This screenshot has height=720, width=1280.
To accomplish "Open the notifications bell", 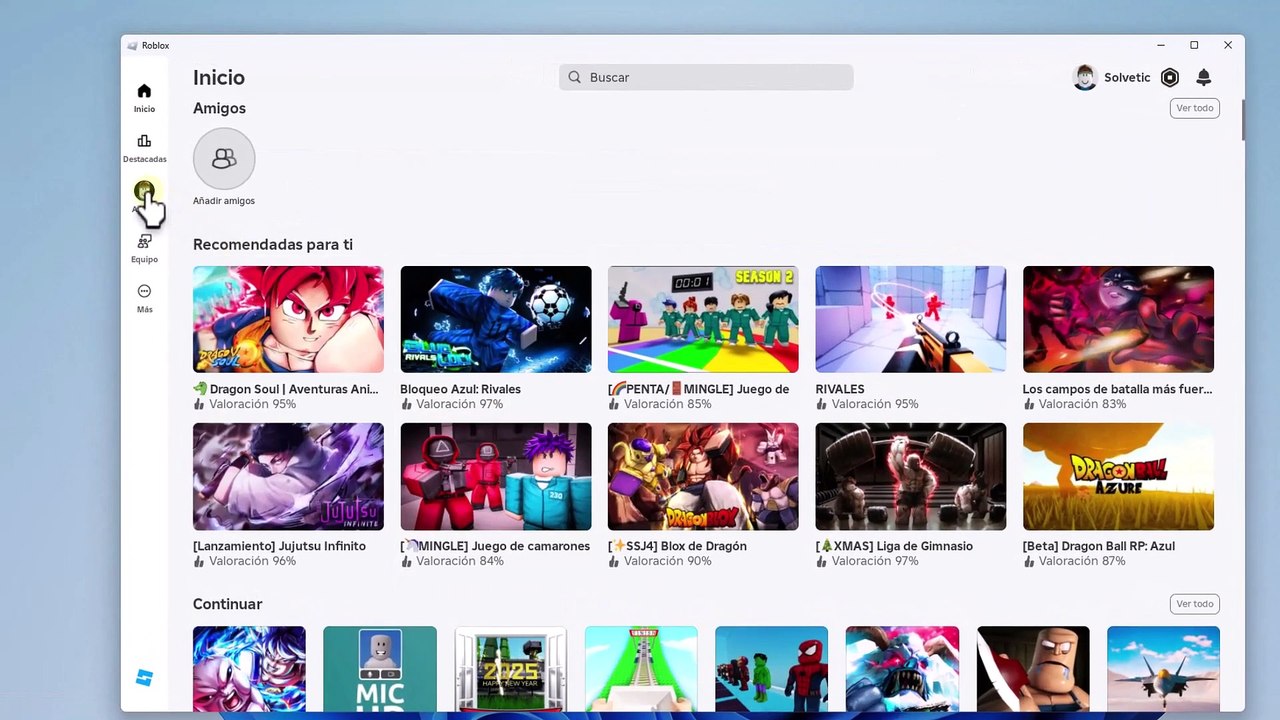I will 1204,78.
